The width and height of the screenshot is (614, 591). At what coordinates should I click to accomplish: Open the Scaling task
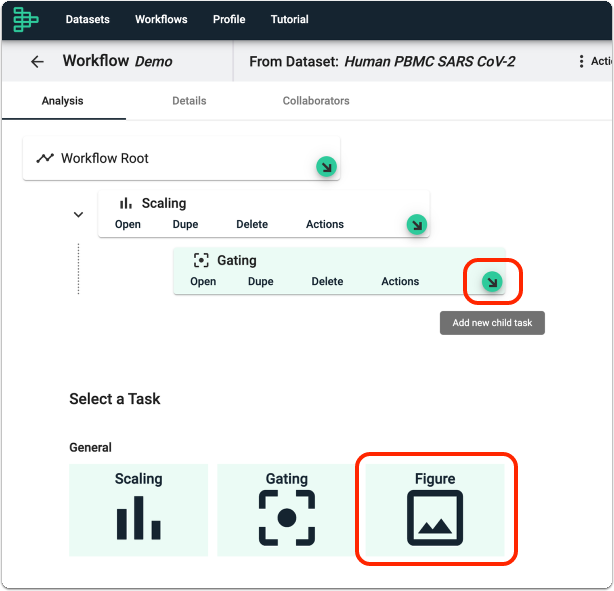(x=128, y=224)
